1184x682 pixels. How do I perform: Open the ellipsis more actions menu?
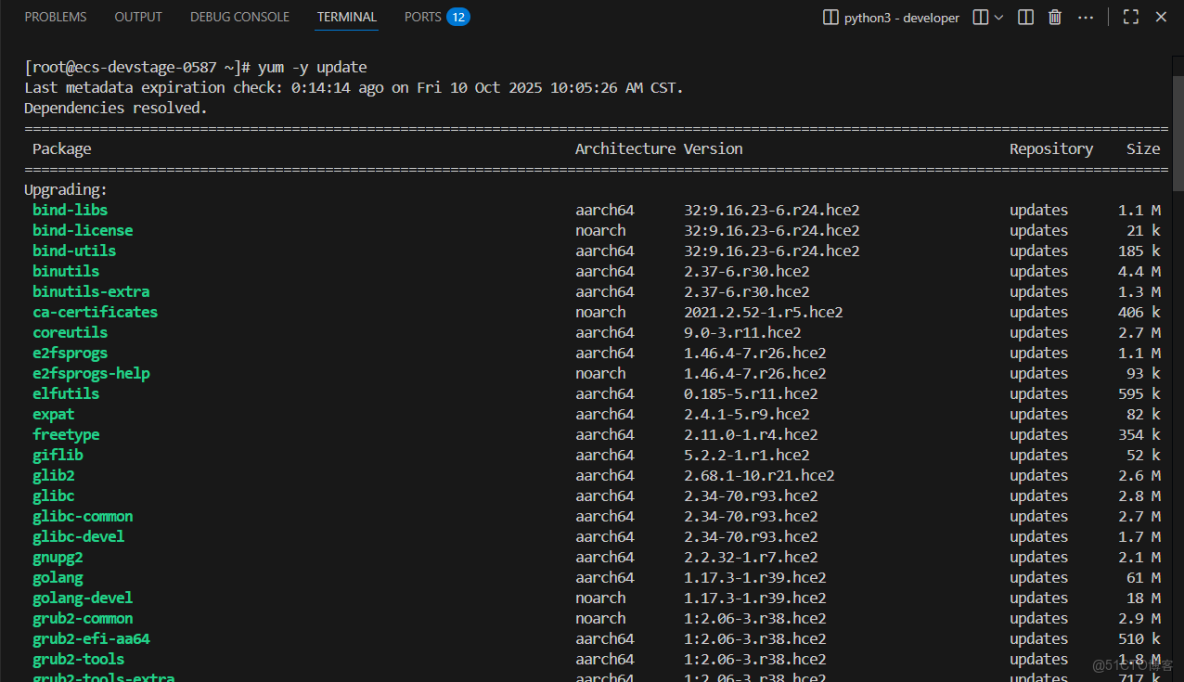pos(1085,17)
